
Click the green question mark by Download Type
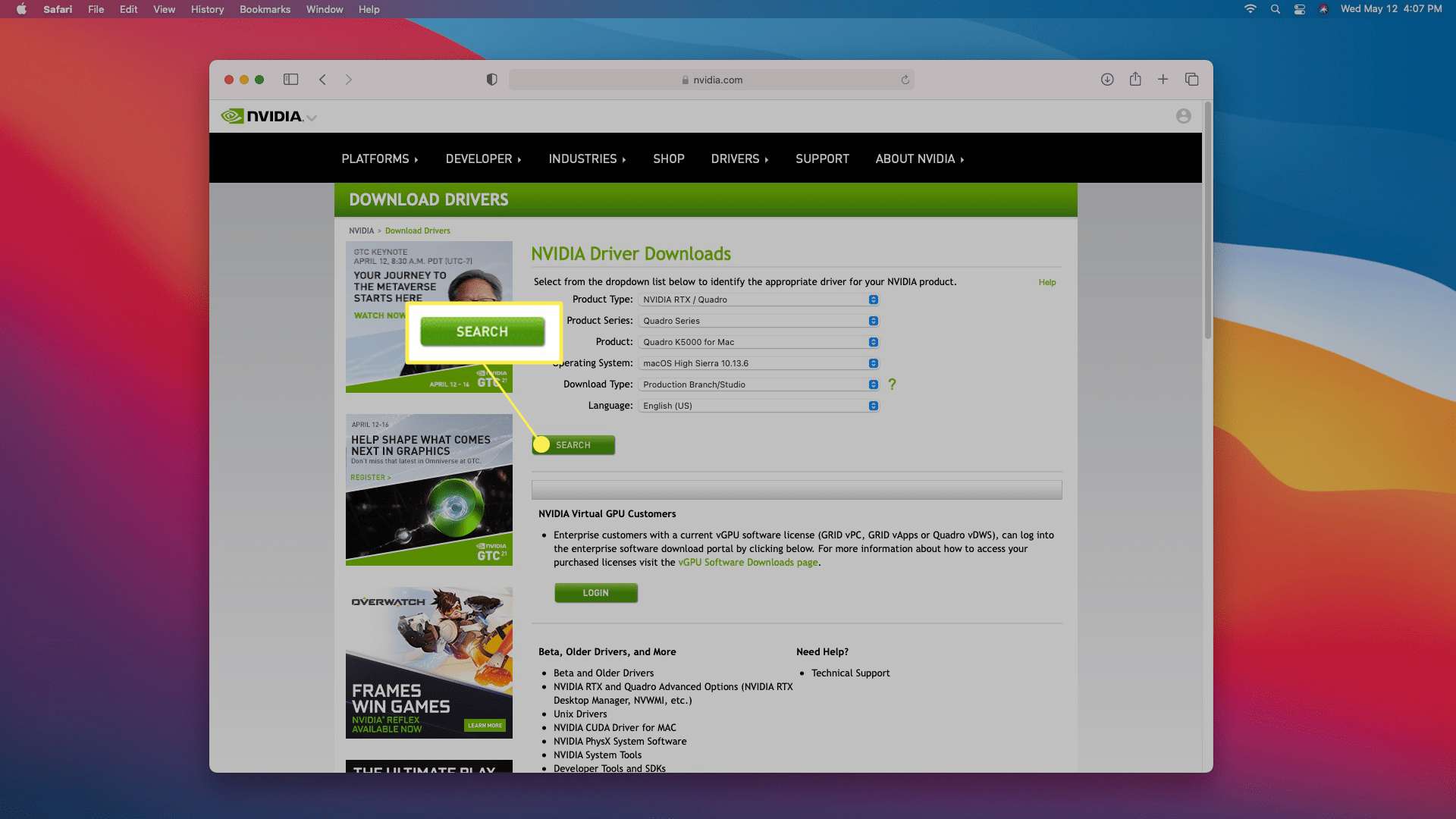892,384
